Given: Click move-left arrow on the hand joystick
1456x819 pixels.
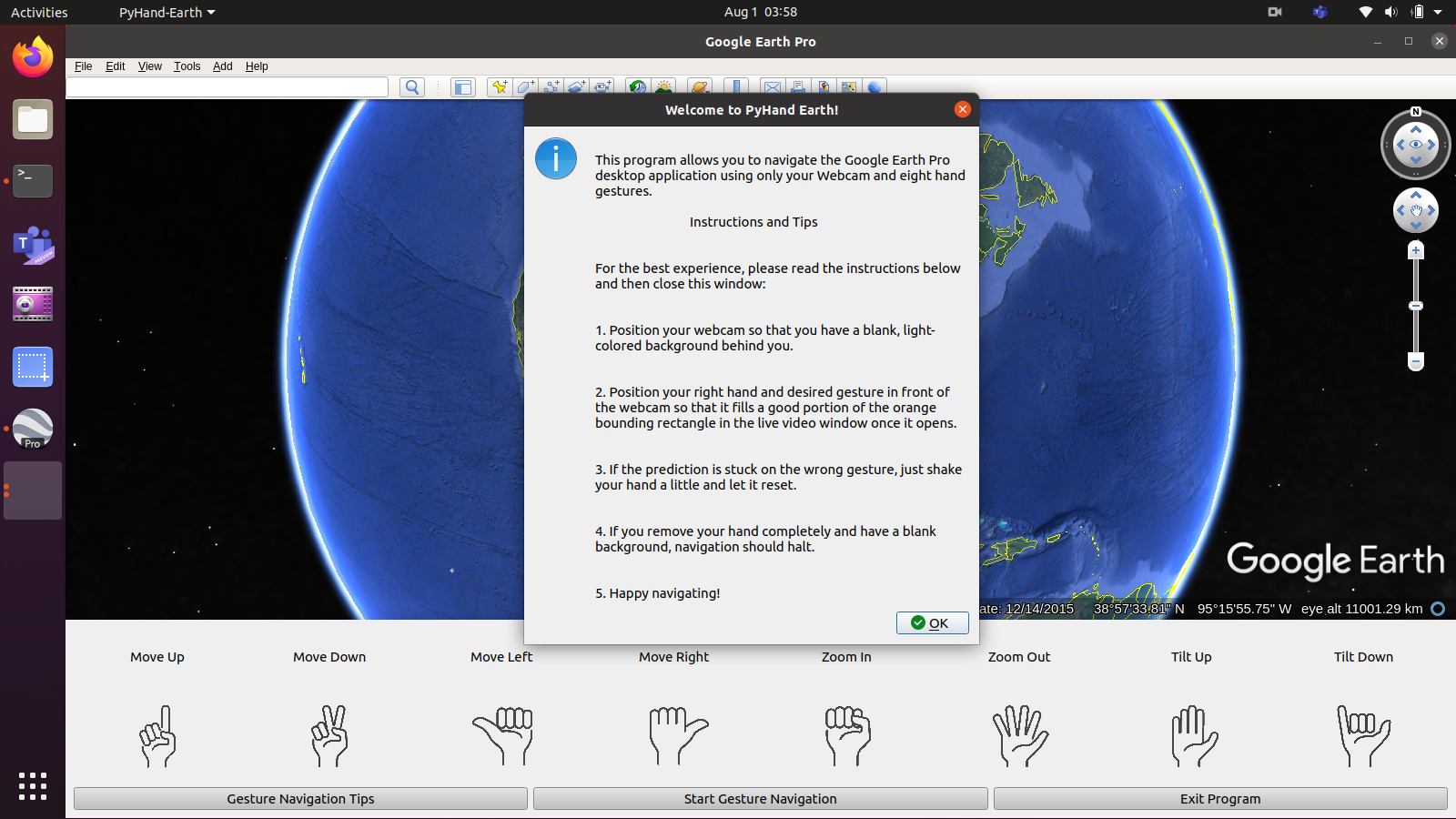Looking at the screenshot, I should pos(1400,210).
